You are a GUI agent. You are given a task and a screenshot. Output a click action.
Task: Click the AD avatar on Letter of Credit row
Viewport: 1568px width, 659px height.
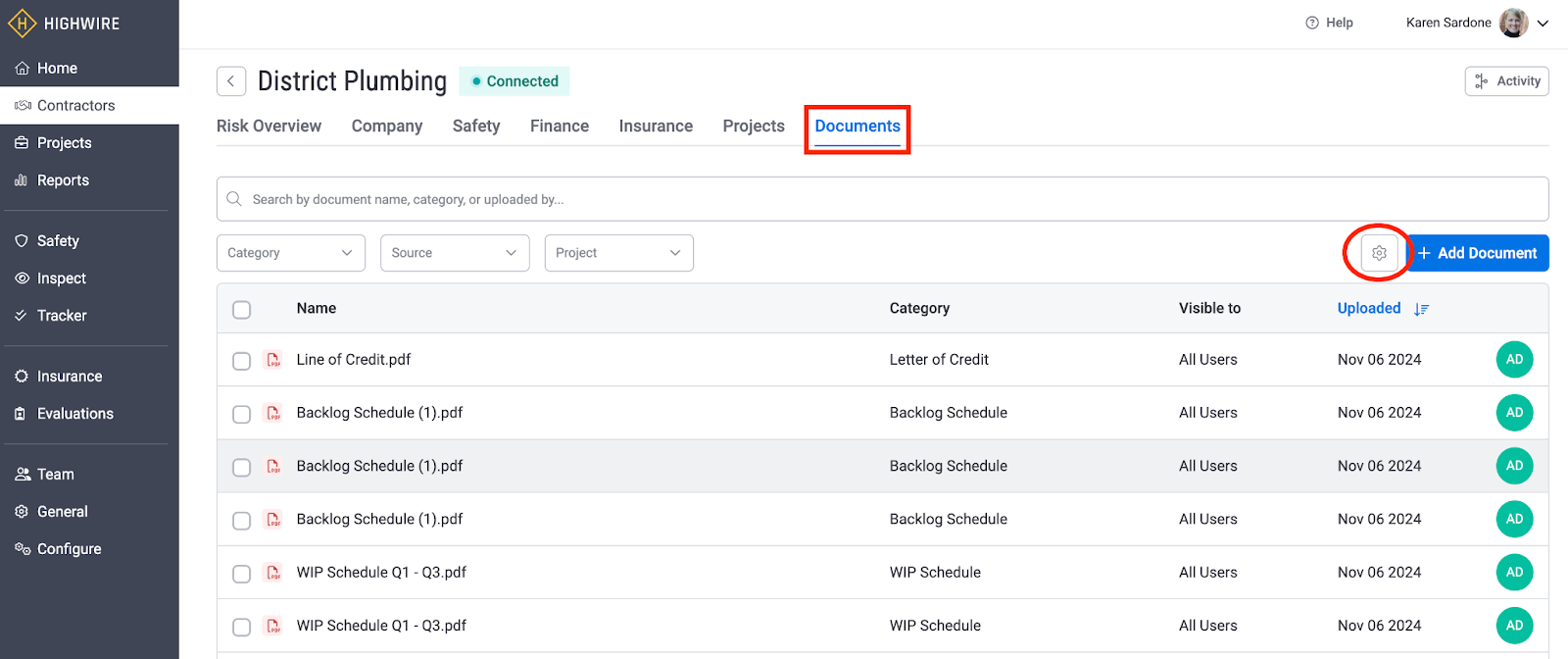(x=1514, y=360)
